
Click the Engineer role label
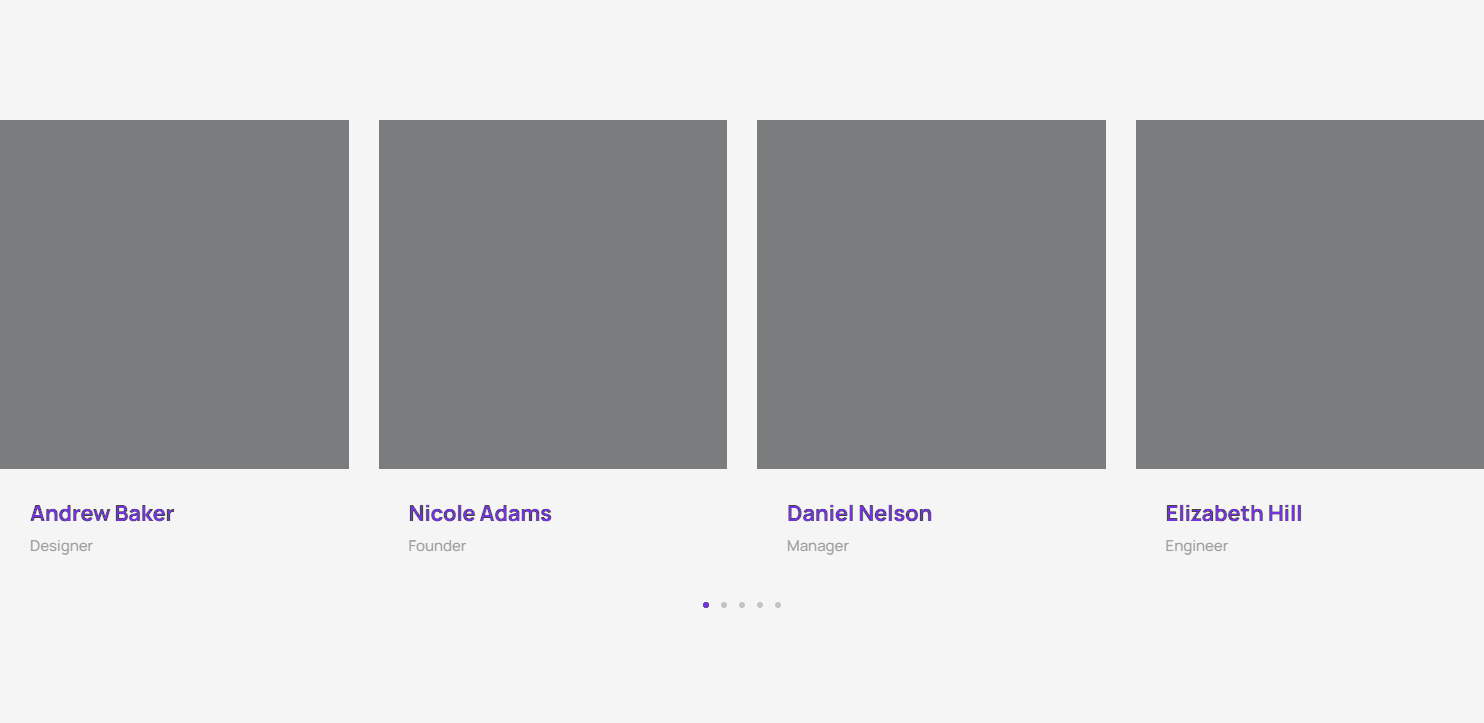[x=1196, y=546]
